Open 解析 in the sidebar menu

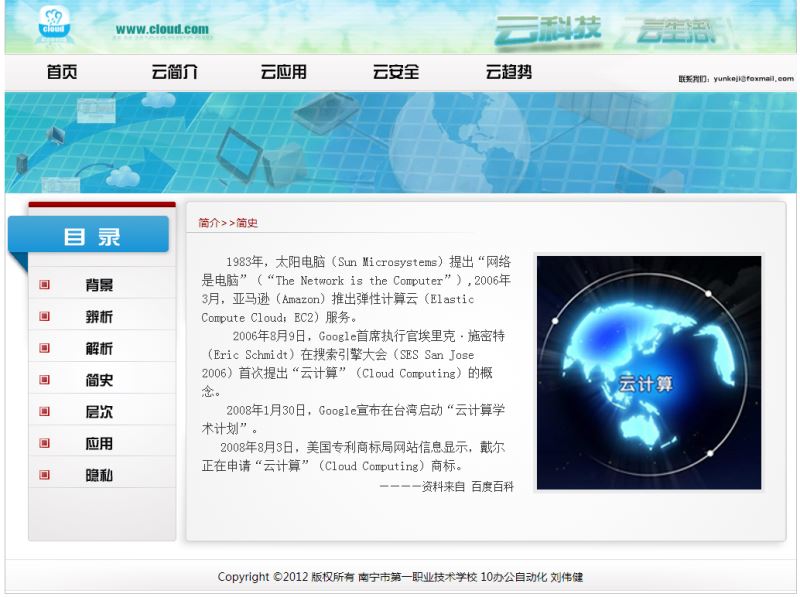tap(99, 348)
